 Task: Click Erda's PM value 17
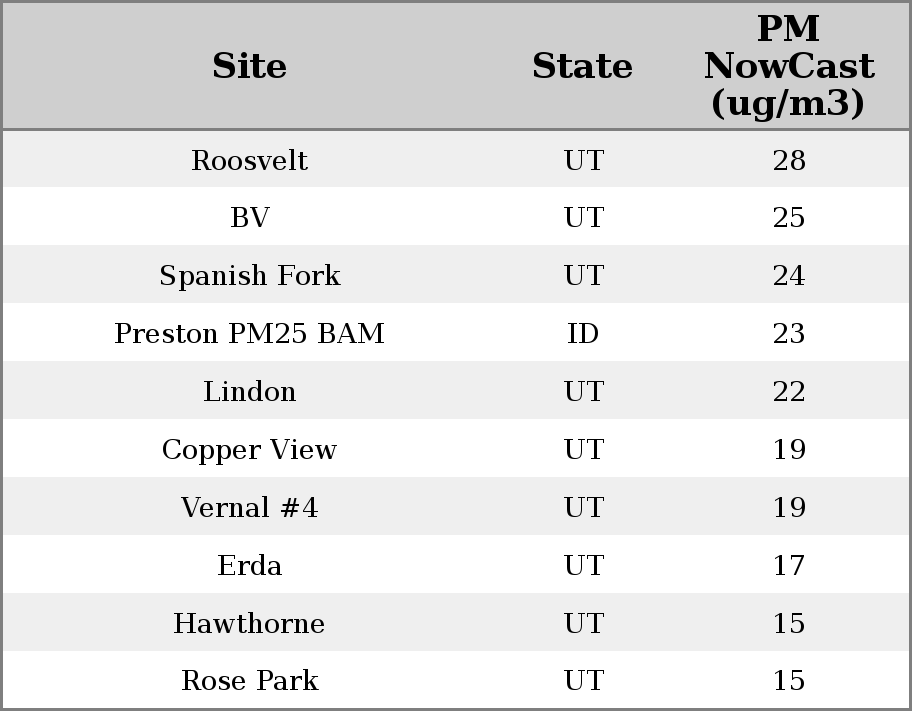coord(788,565)
